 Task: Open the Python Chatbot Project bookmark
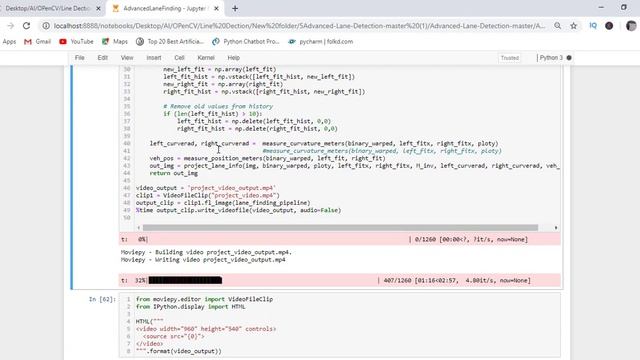246,42
